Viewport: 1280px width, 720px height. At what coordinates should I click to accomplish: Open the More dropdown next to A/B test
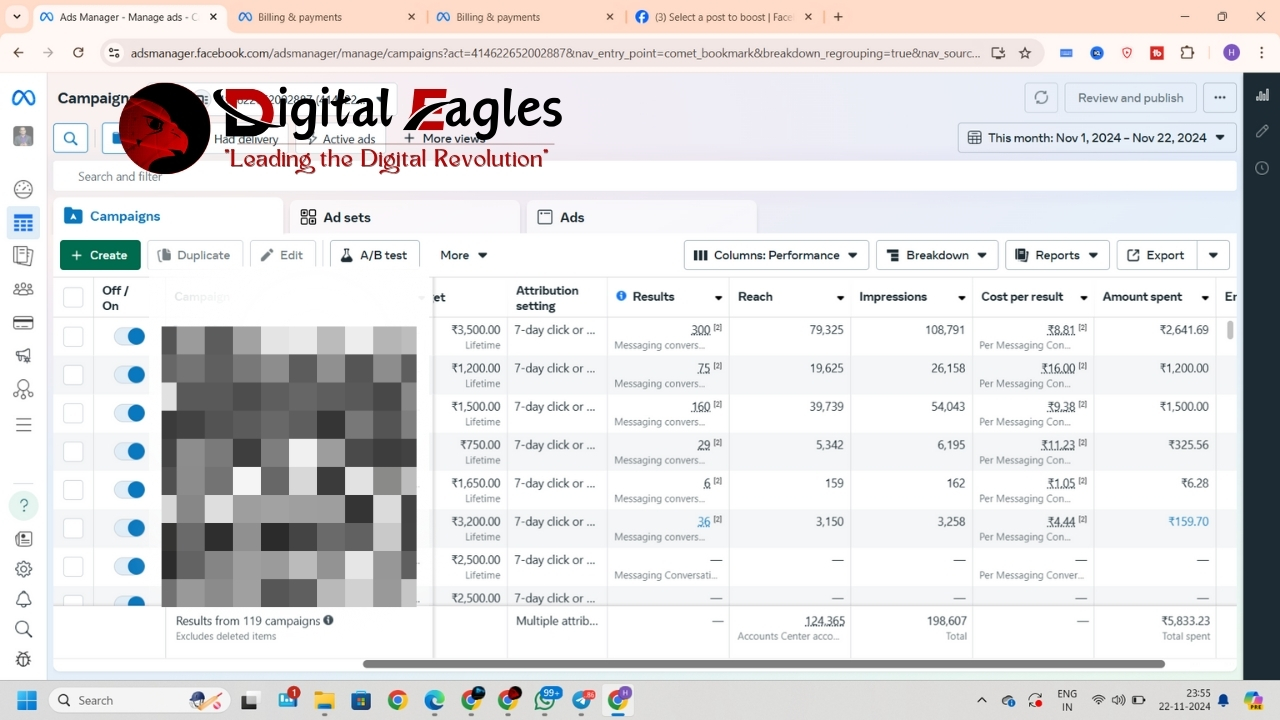point(464,255)
